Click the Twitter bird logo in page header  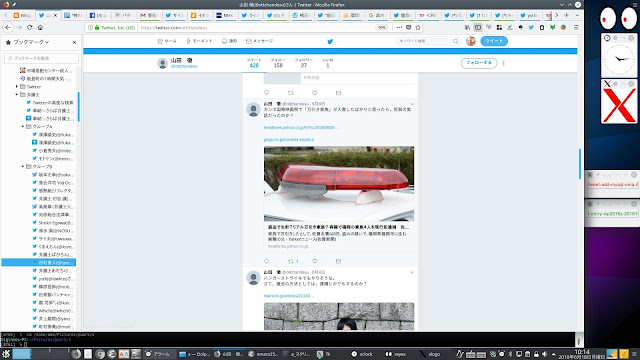coord(330,41)
